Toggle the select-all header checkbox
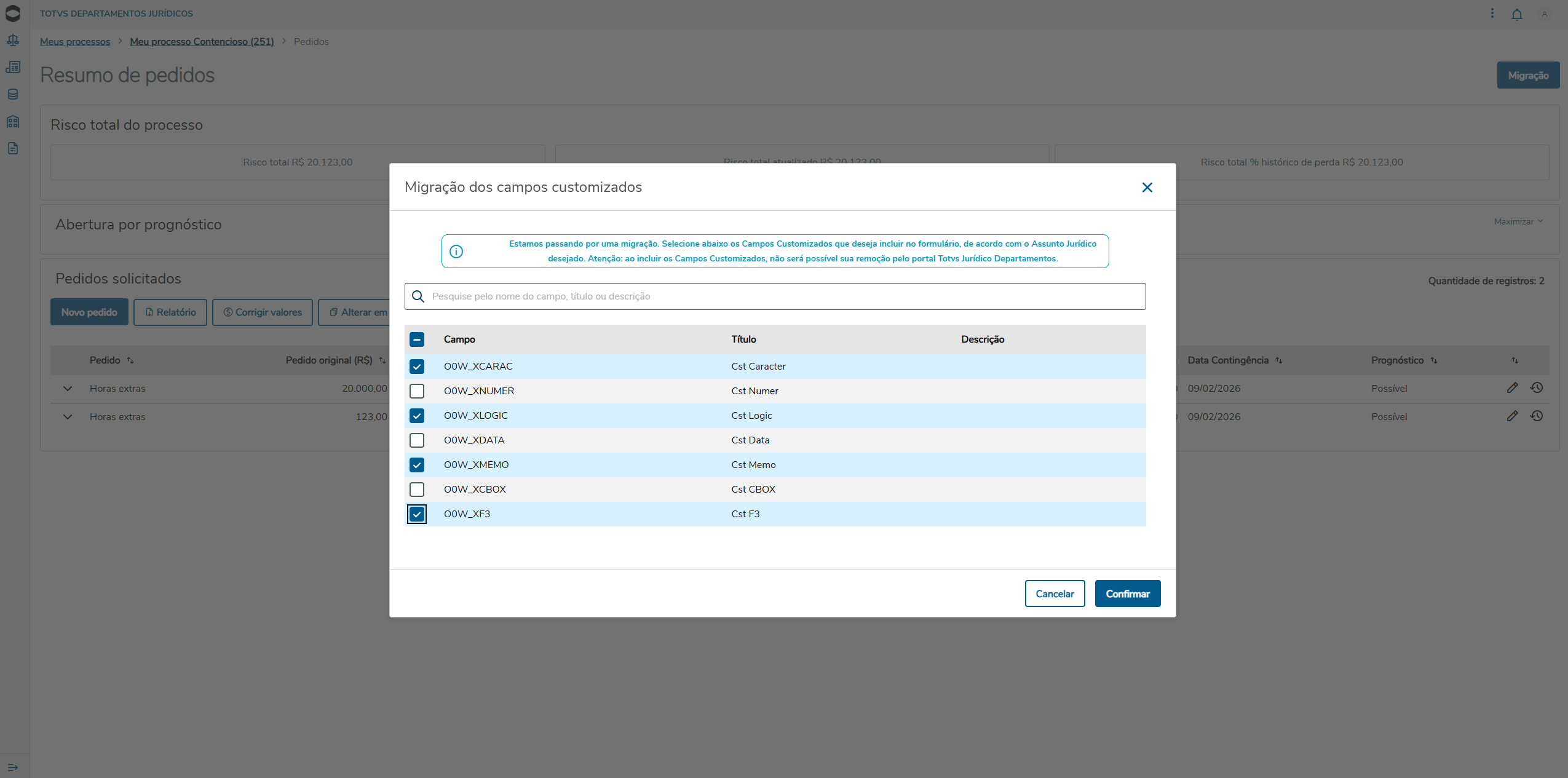This screenshot has width=1568, height=778. coord(417,339)
